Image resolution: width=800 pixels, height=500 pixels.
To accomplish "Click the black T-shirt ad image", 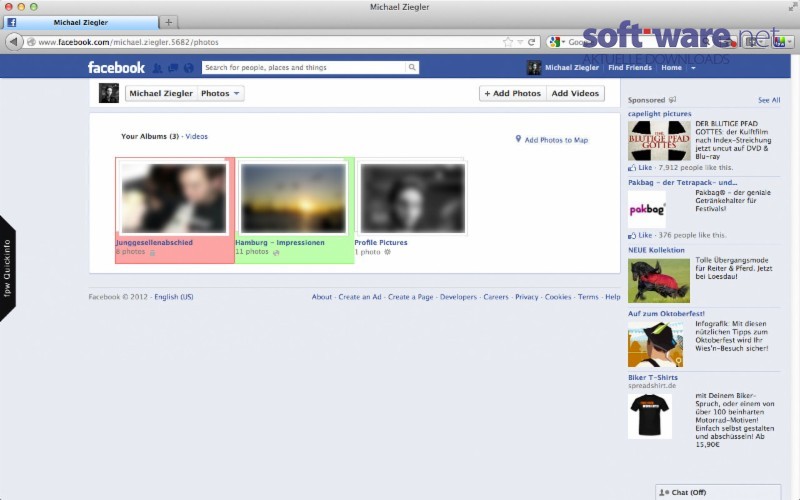I will click(650, 415).
